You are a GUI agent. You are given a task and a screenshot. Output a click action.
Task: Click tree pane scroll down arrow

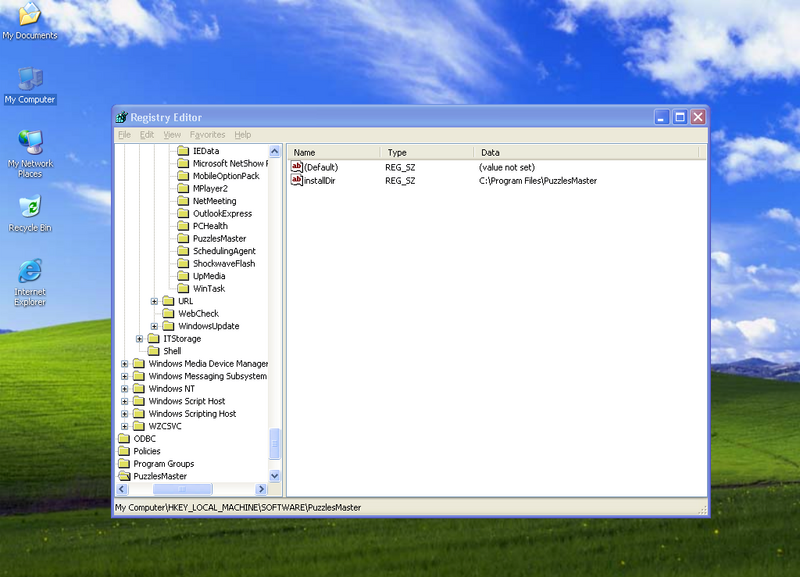pyautogui.click(x=274, y=476)
